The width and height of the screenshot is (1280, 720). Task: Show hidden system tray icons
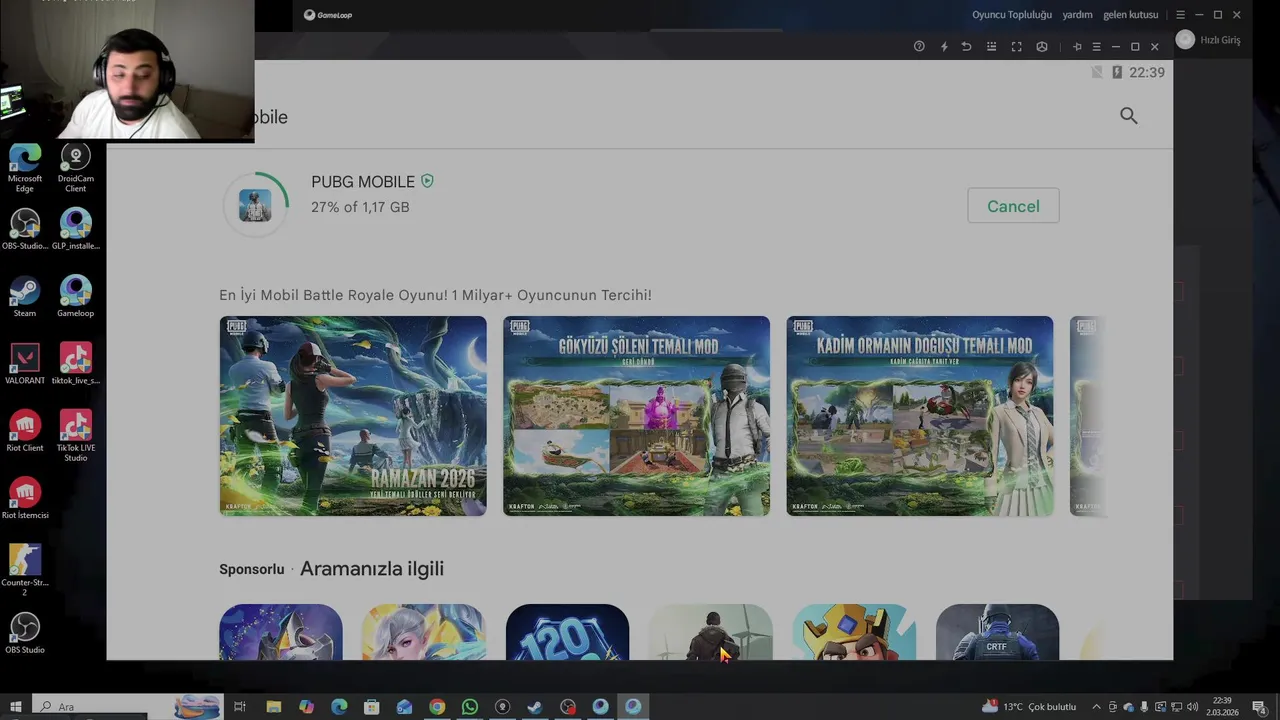tap(1096, 707)
